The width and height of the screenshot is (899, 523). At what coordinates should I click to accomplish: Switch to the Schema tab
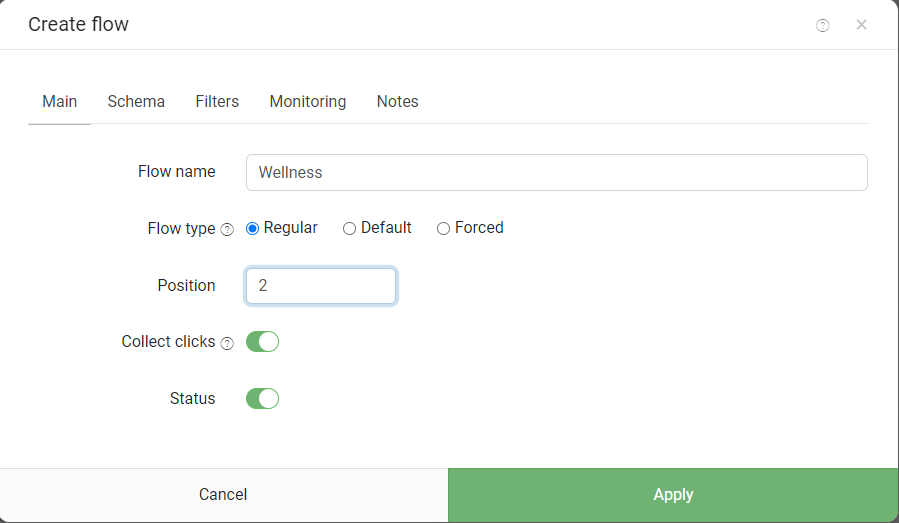tap(136, 102)
